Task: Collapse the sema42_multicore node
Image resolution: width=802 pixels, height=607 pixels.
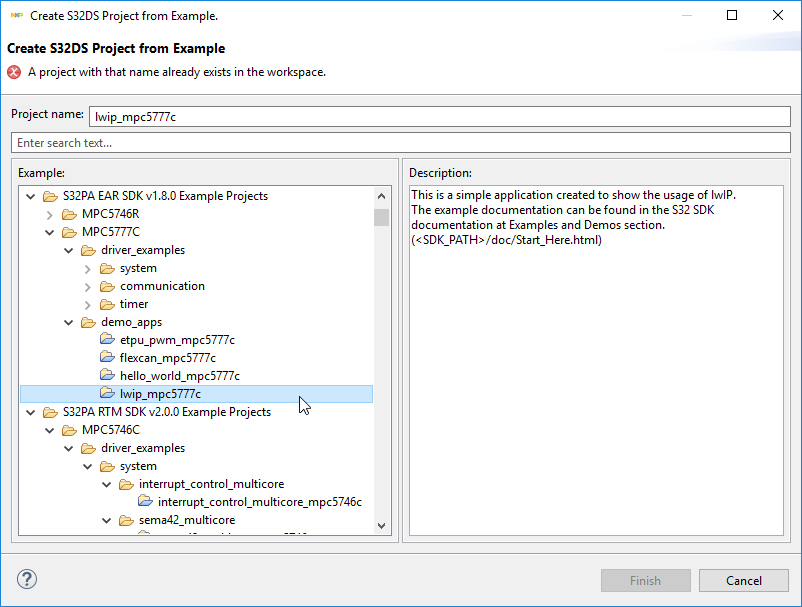Action: [x=107, y=520]
